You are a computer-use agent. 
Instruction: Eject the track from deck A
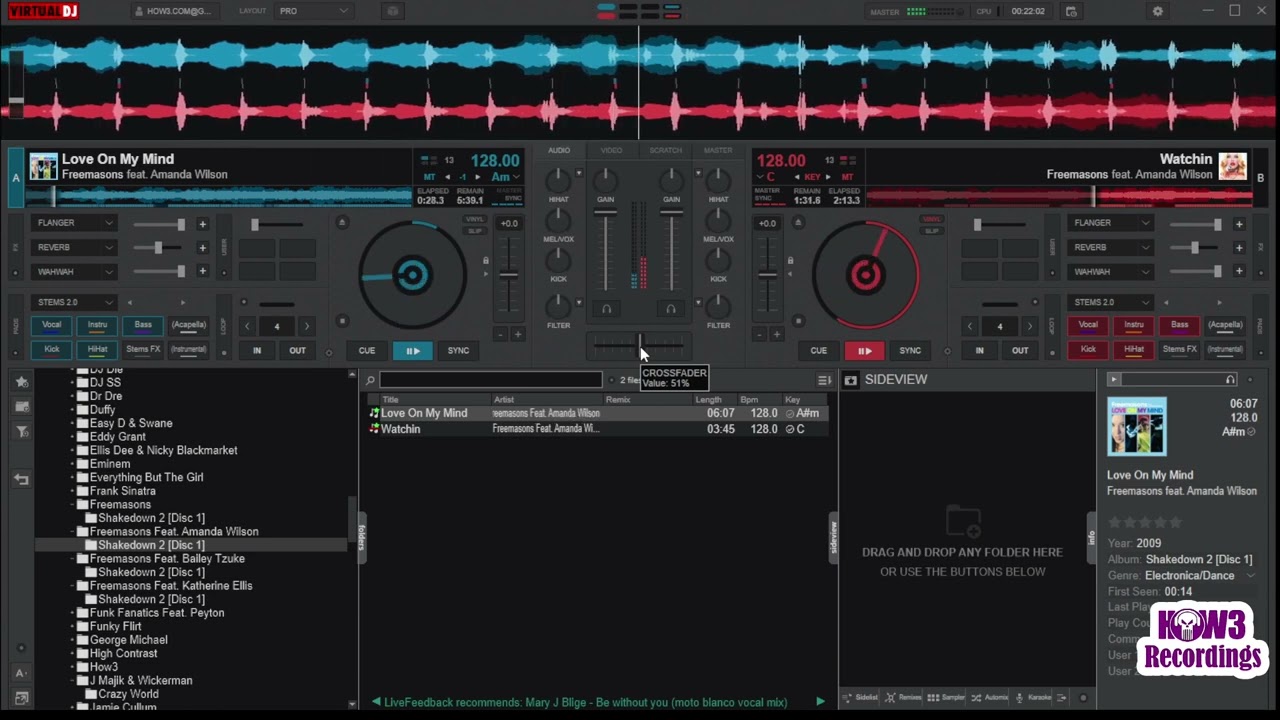click(342, 223)
